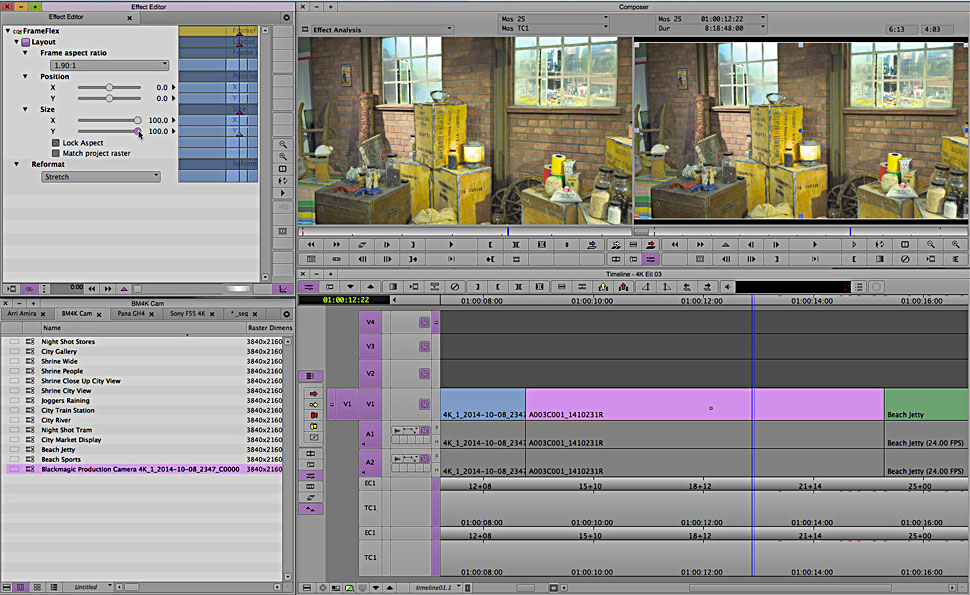Click the HQ render quality button
This screenshot has height=595, width=970.
(x=284, y=206)
